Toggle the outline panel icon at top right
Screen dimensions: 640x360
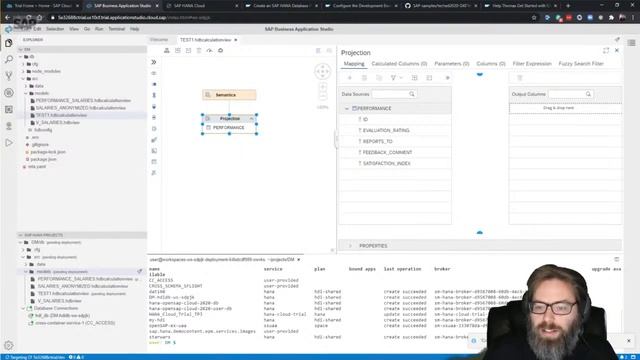631,43
